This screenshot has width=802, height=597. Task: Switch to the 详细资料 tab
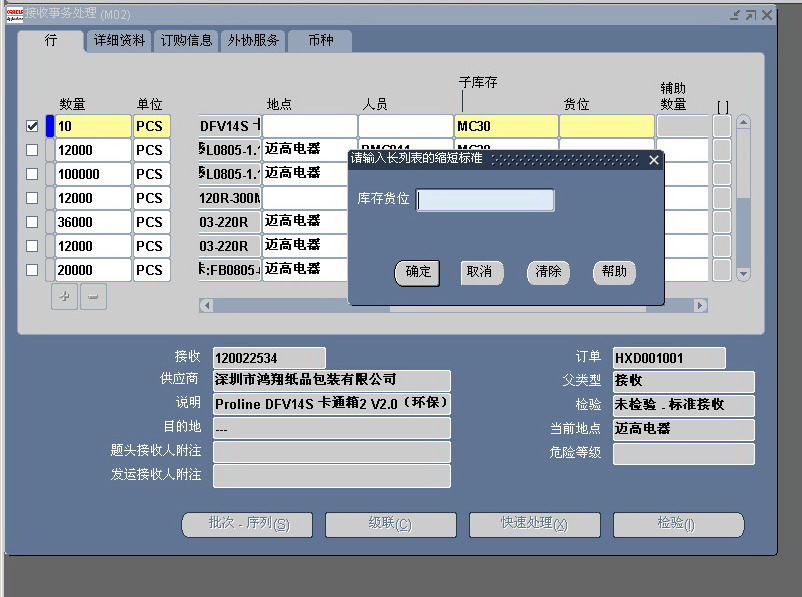coord(120,41)
